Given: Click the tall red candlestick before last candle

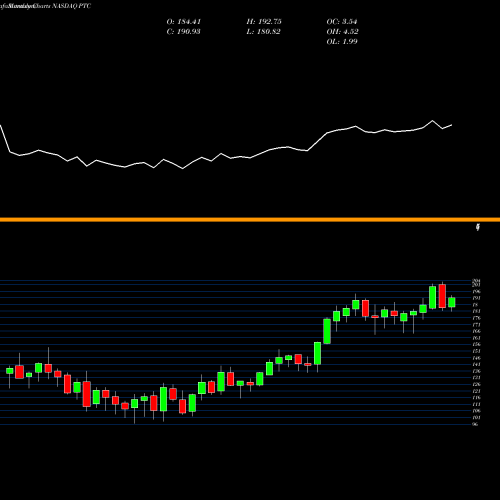Looking at the screenshot, I should pos(442,296).
